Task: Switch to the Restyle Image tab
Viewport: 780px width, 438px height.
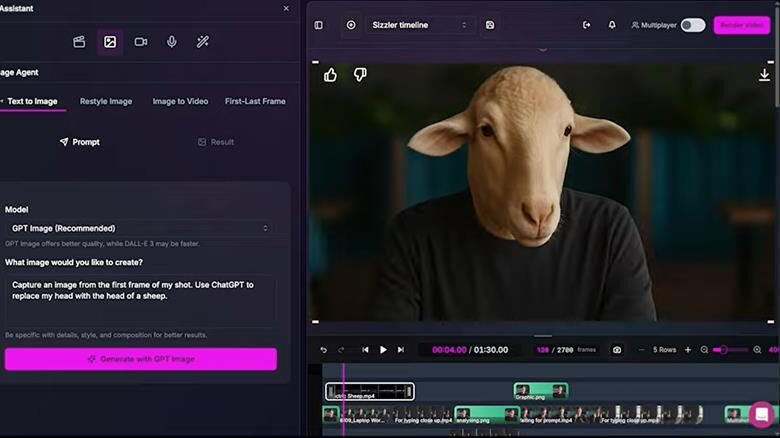Action: click(106, 101)
